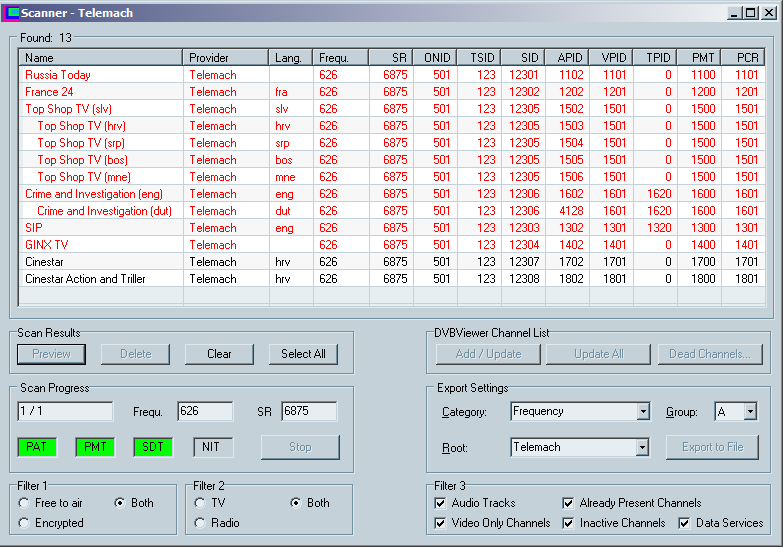This screenshot has width=783, height=547.
Task: Select Crime and Investigation (eng) row
Action: (x=392, y=194)
